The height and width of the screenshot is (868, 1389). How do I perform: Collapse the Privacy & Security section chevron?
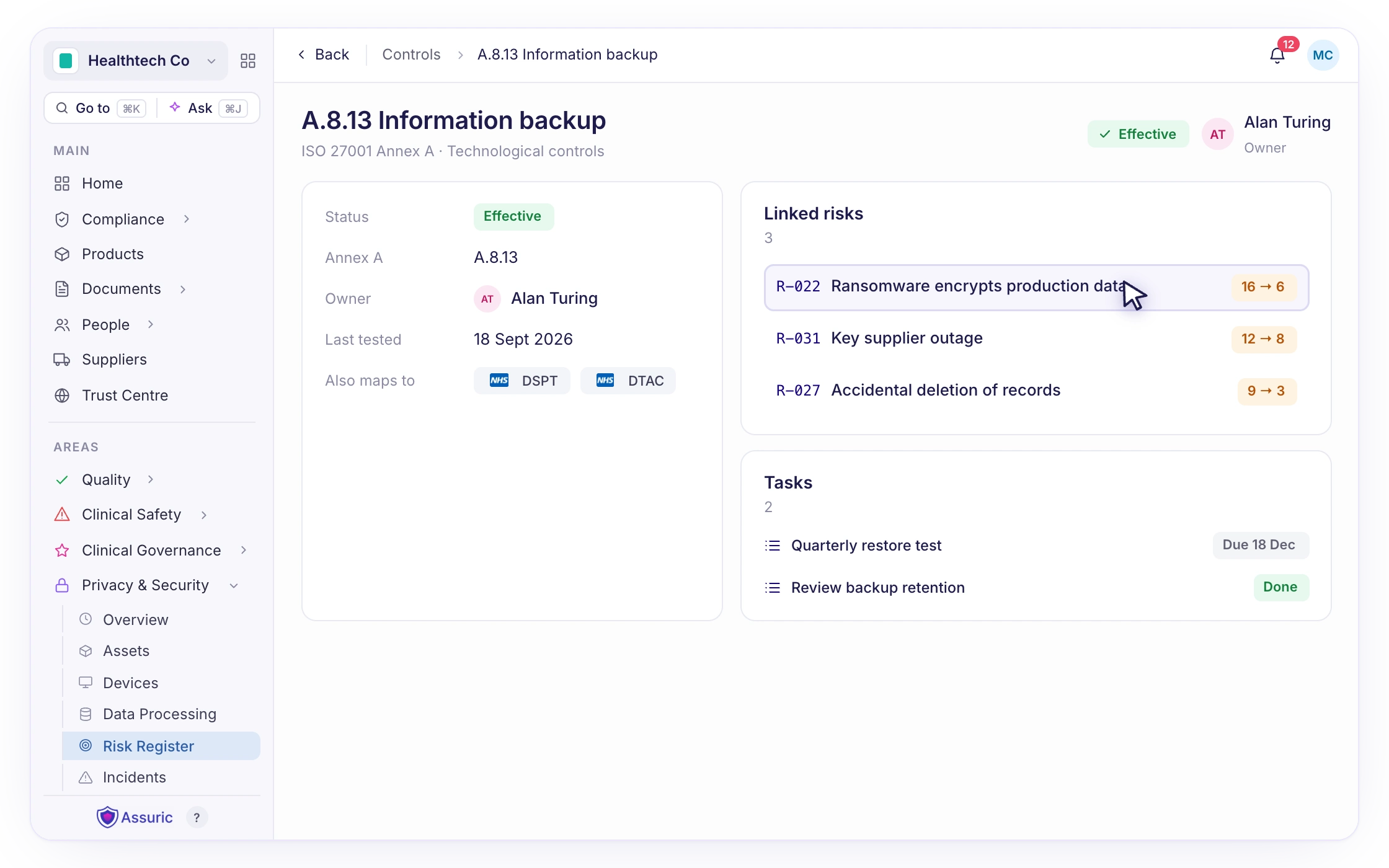[234, 586]
